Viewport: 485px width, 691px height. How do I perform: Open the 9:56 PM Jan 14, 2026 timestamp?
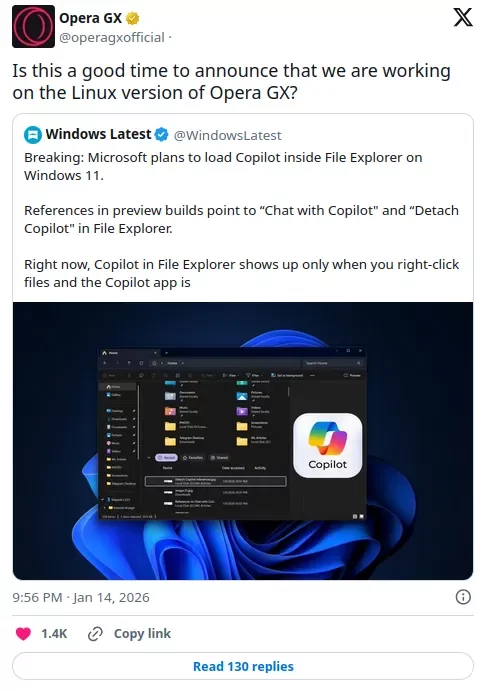[x=81, y=597]
